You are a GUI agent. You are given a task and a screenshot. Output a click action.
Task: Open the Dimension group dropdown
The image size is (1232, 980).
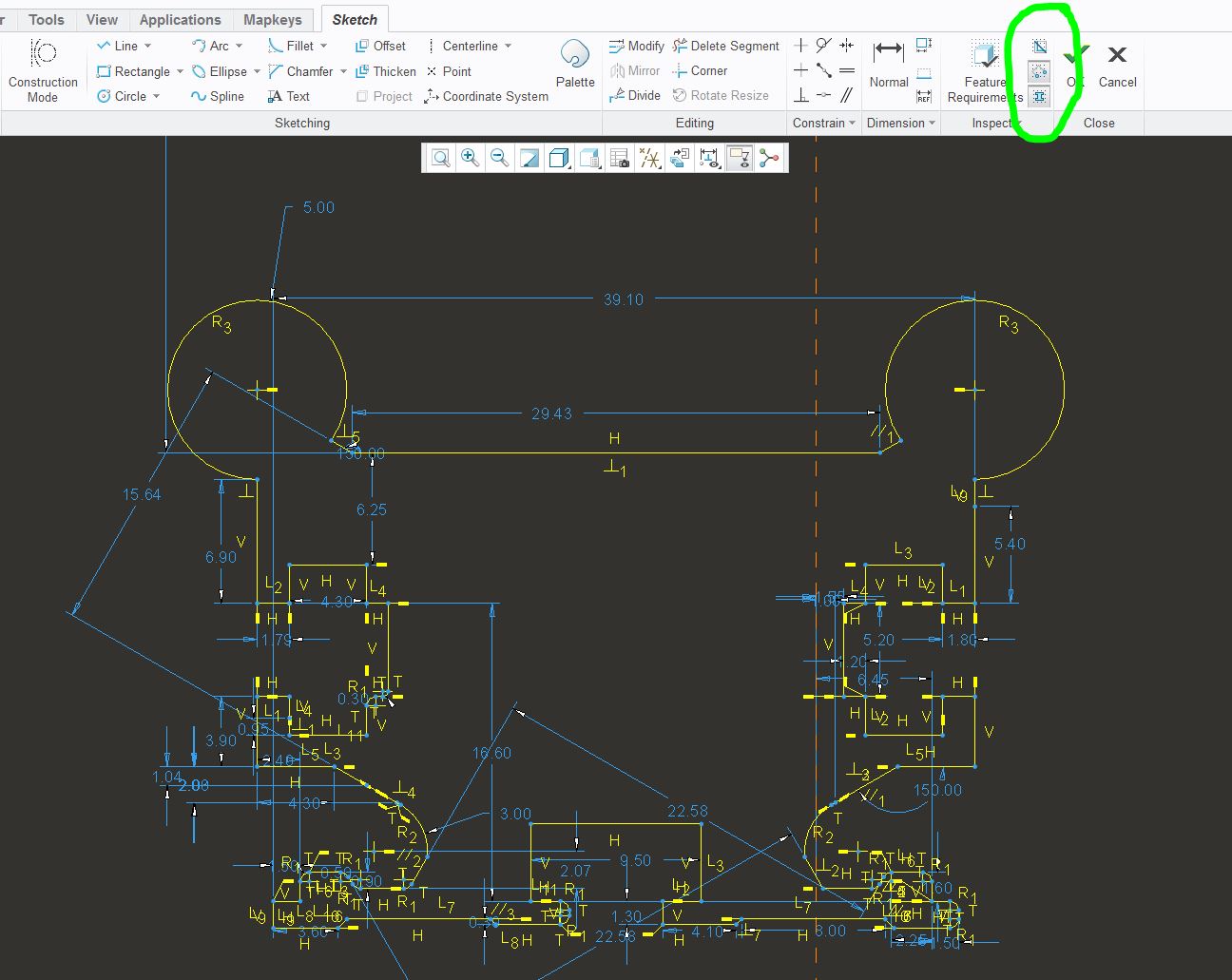point(901,123)
